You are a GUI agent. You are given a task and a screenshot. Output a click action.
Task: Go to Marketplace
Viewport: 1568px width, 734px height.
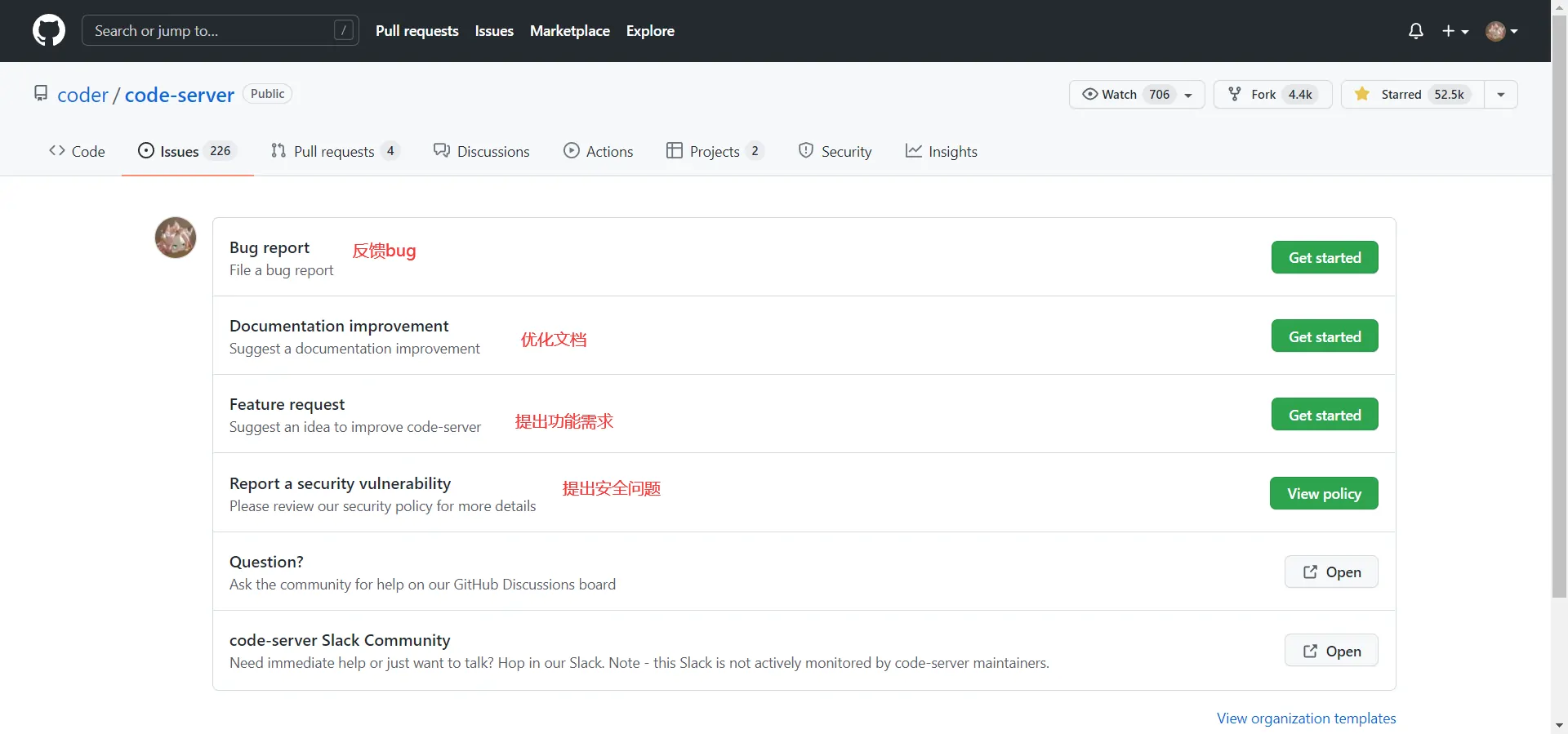coord(570,31)
